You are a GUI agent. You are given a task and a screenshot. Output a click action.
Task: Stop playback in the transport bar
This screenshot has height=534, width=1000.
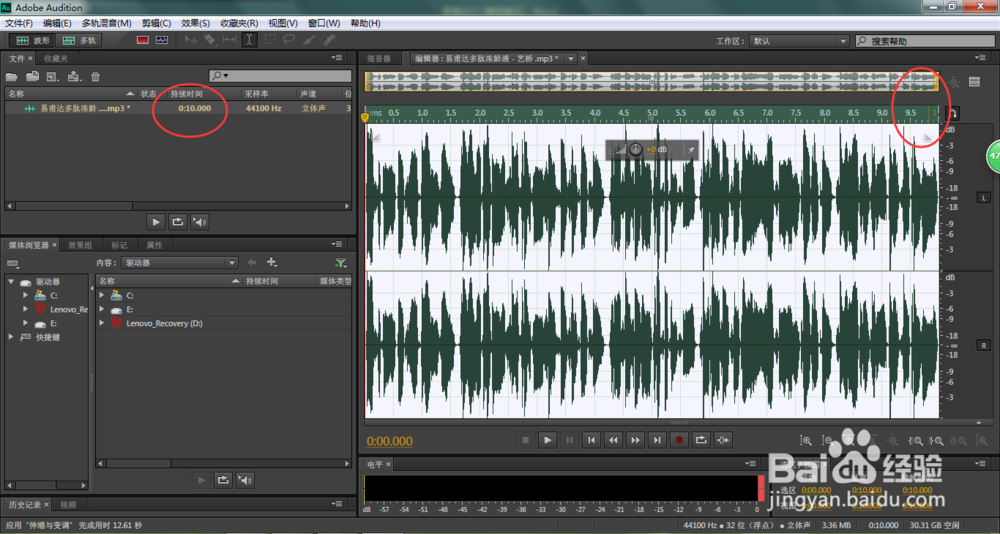(x=526, y=440)
